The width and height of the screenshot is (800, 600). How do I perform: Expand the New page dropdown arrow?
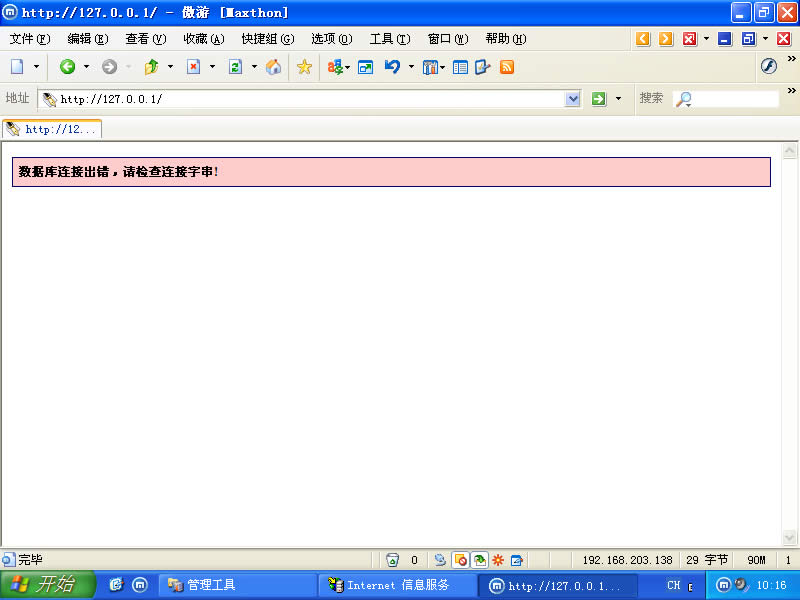pos(36,67)
